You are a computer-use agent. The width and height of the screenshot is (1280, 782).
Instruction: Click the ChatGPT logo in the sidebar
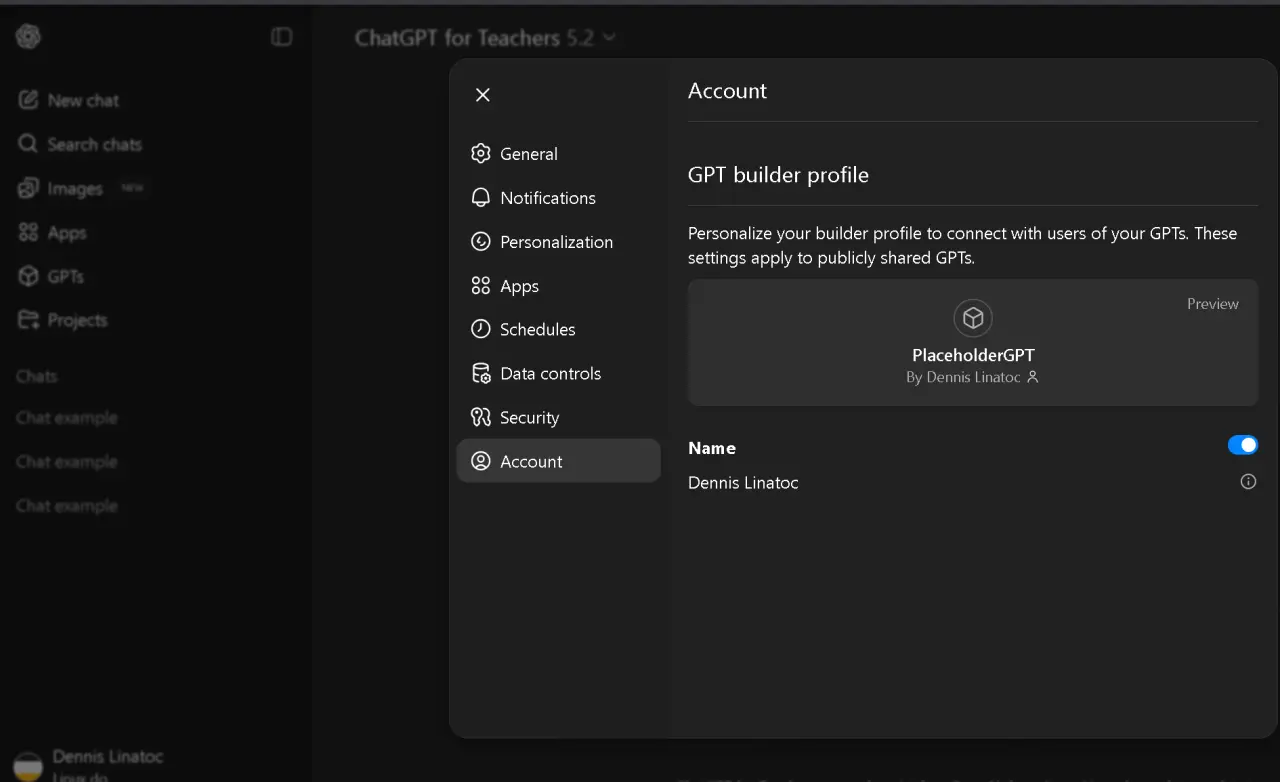28,37
